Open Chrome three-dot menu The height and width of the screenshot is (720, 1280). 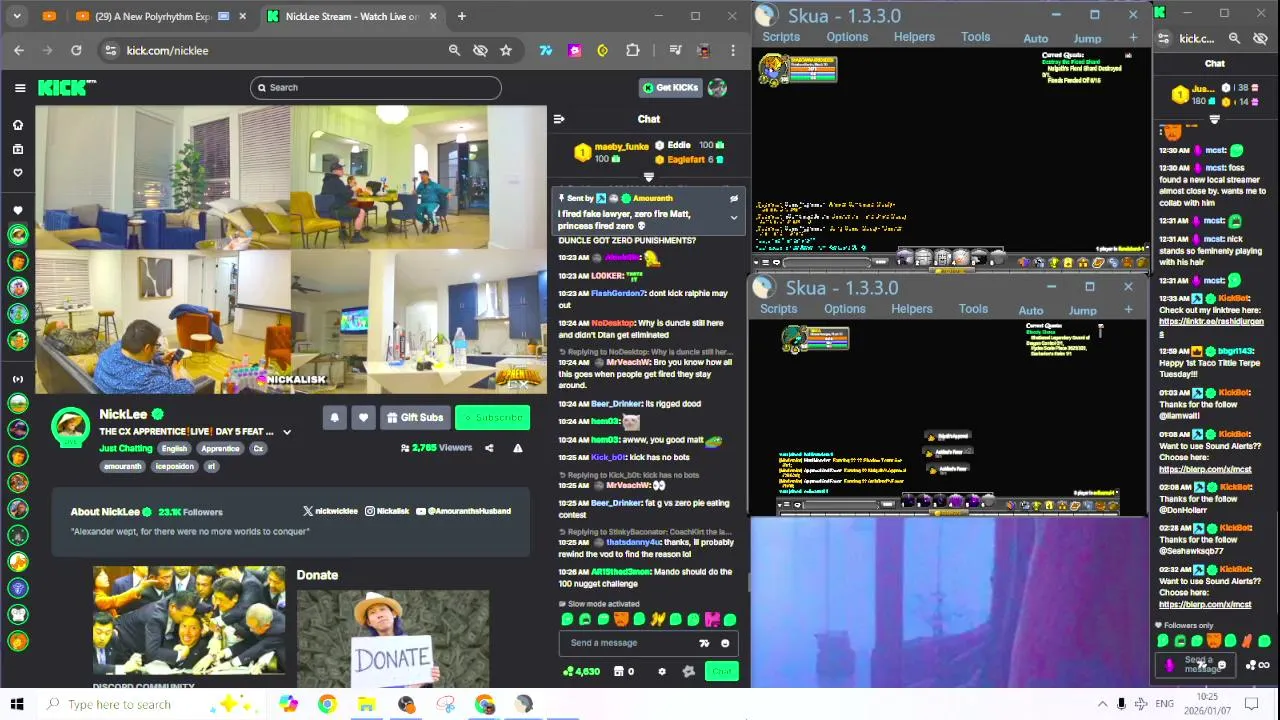tap(733, 50)
